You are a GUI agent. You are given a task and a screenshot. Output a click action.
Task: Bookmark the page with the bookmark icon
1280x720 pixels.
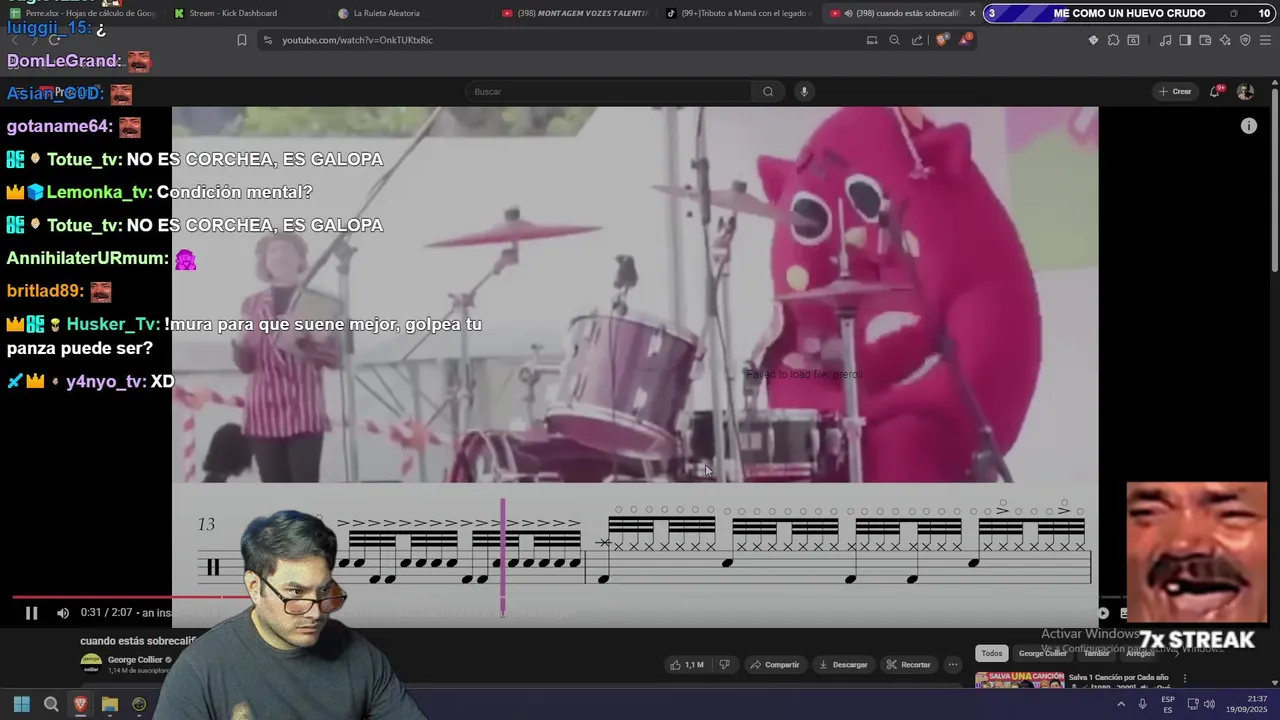click(241, 40)
